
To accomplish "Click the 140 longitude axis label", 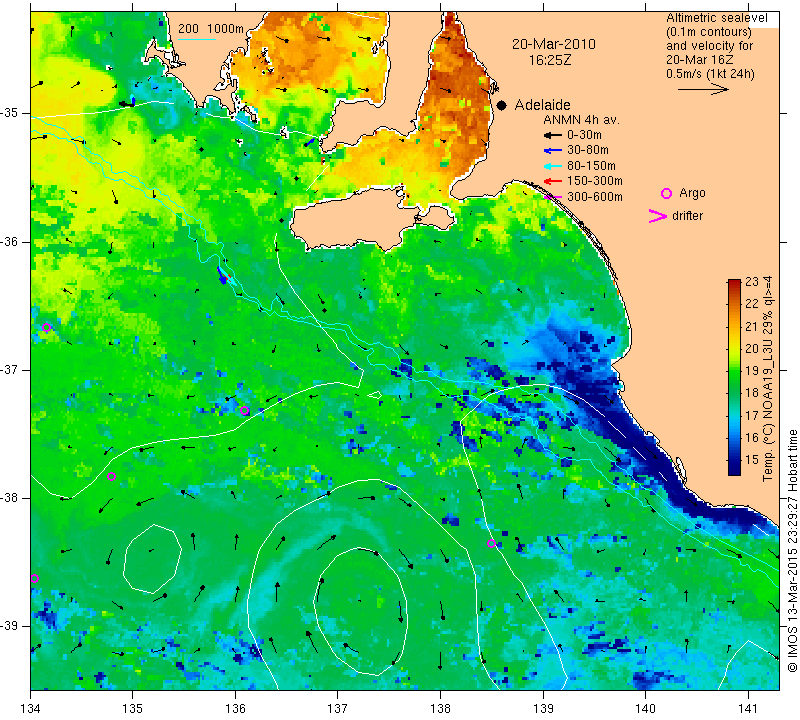I will [x=645, y=709].
